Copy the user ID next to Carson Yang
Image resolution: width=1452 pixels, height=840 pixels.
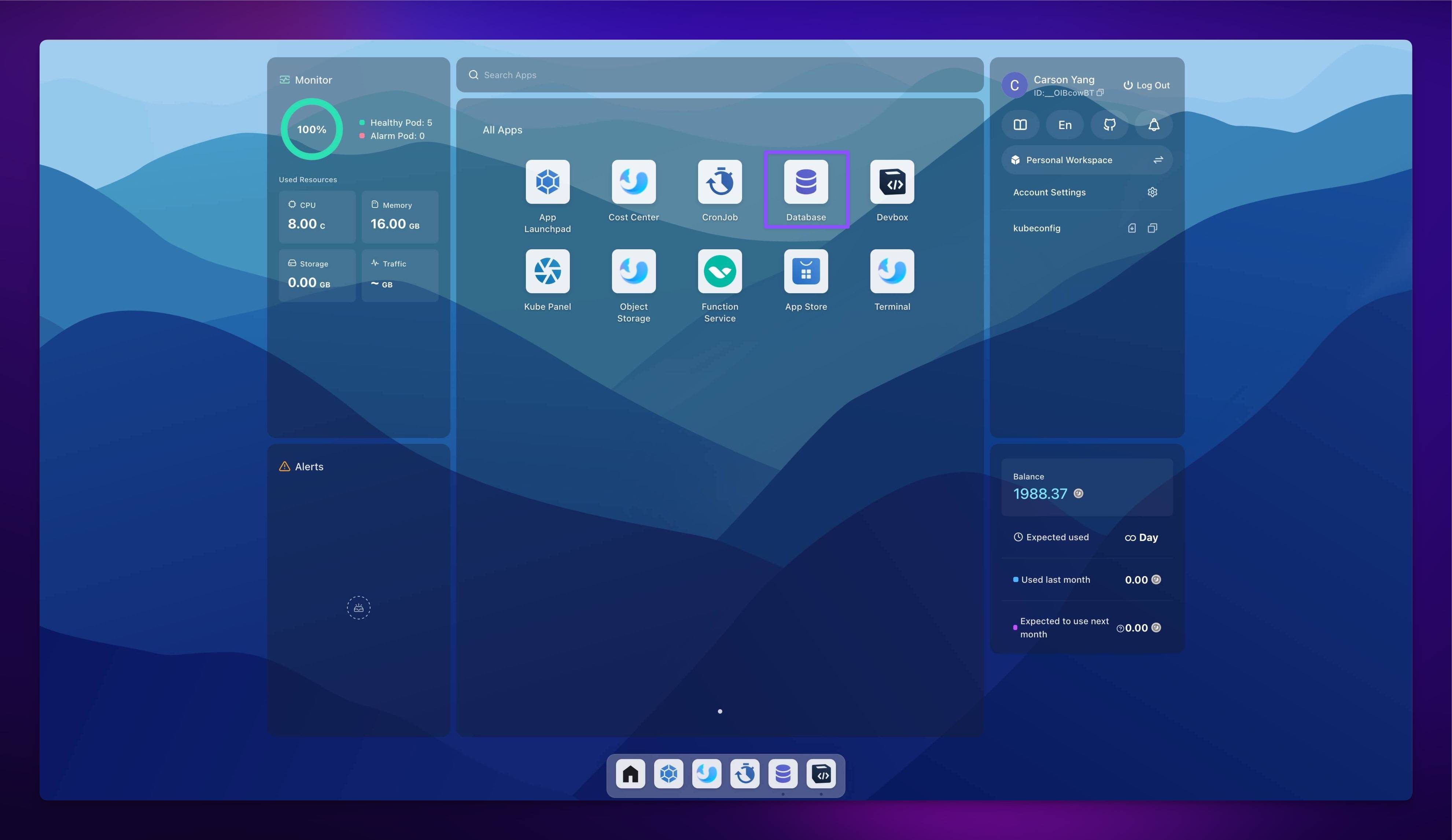pos(1100,93)
